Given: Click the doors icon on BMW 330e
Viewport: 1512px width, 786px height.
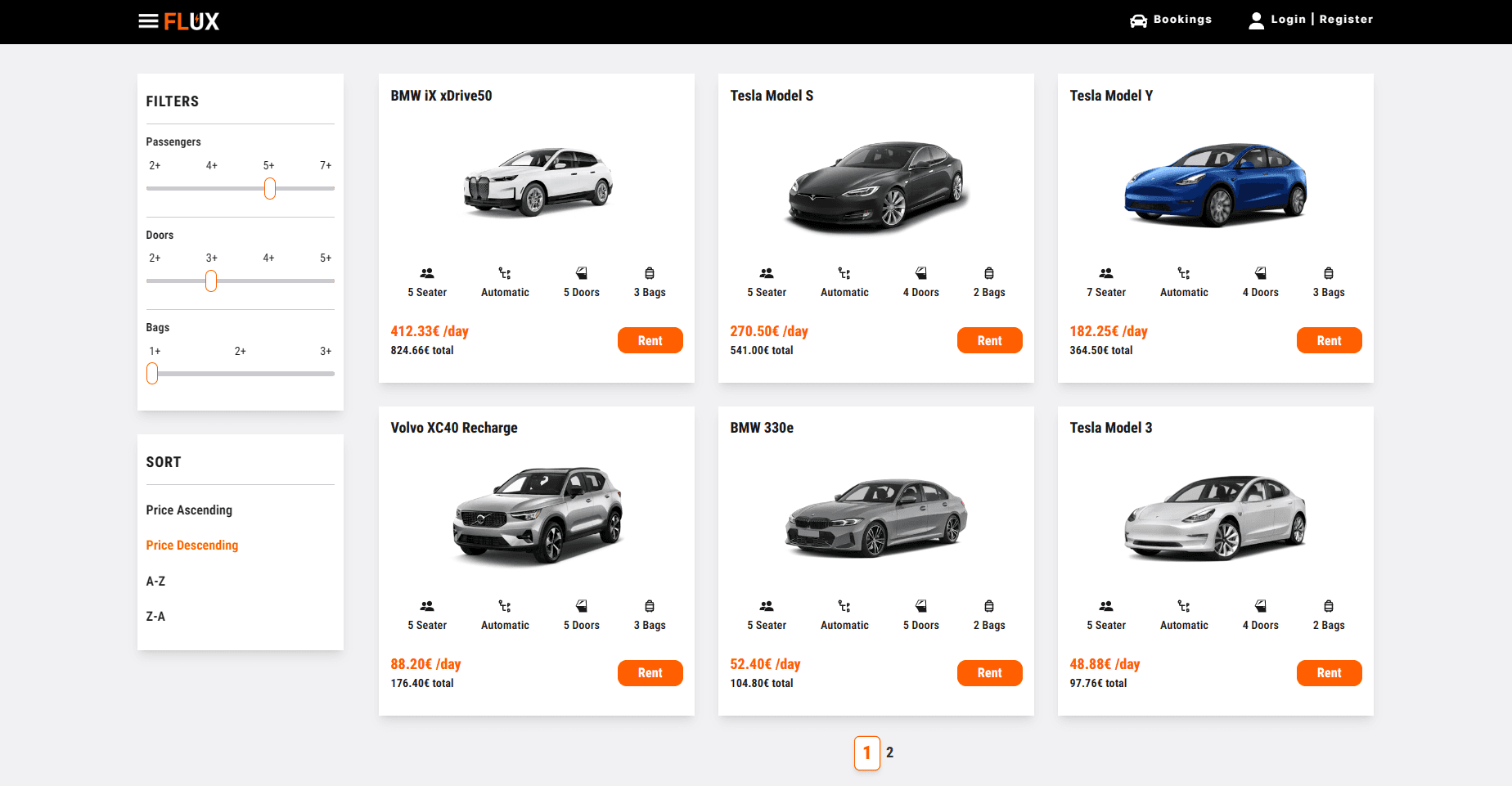Looking at the screenshot, I should (x=920, y=606).
